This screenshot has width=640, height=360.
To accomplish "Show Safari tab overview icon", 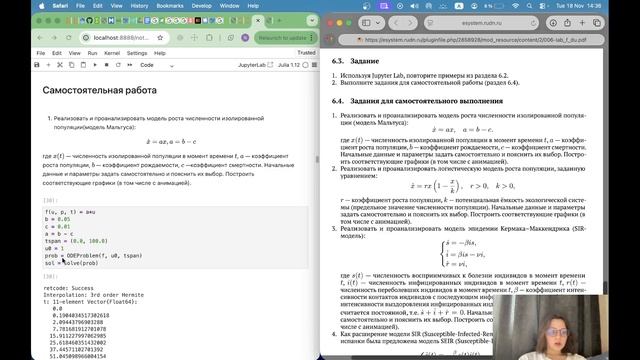I will 597,23.
